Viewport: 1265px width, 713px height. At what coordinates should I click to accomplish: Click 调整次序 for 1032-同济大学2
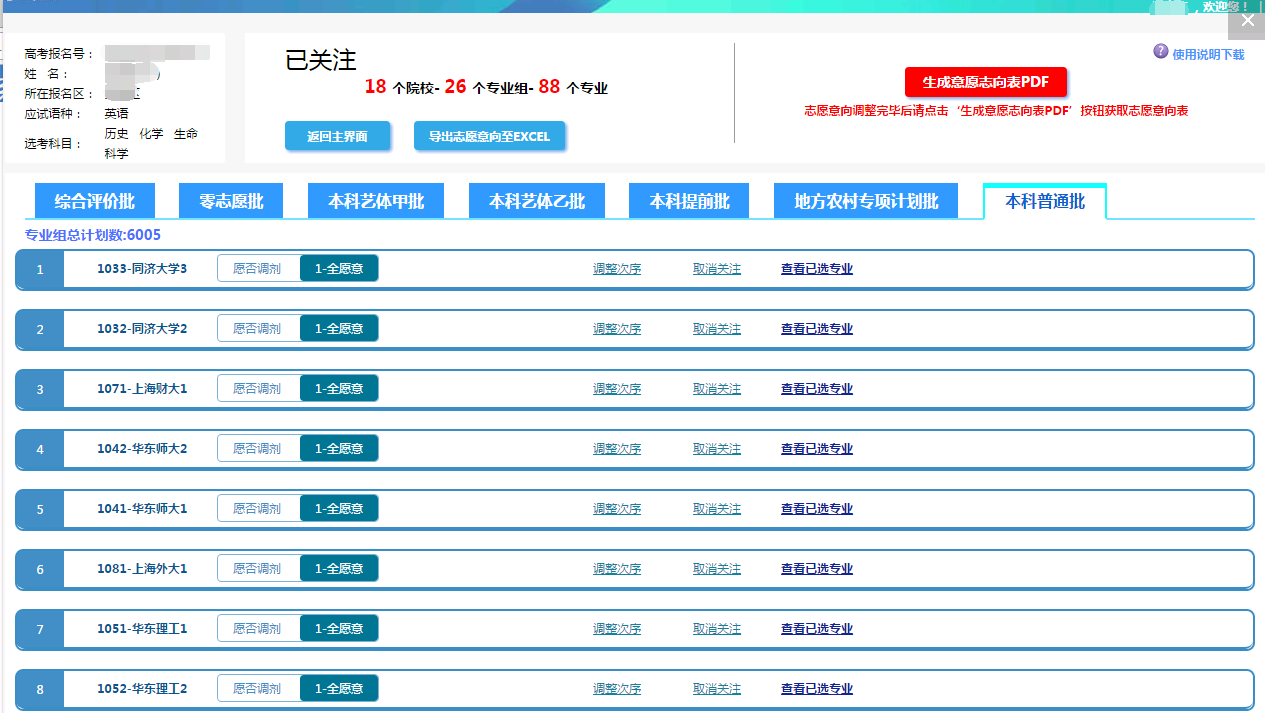tap(617, 329)
